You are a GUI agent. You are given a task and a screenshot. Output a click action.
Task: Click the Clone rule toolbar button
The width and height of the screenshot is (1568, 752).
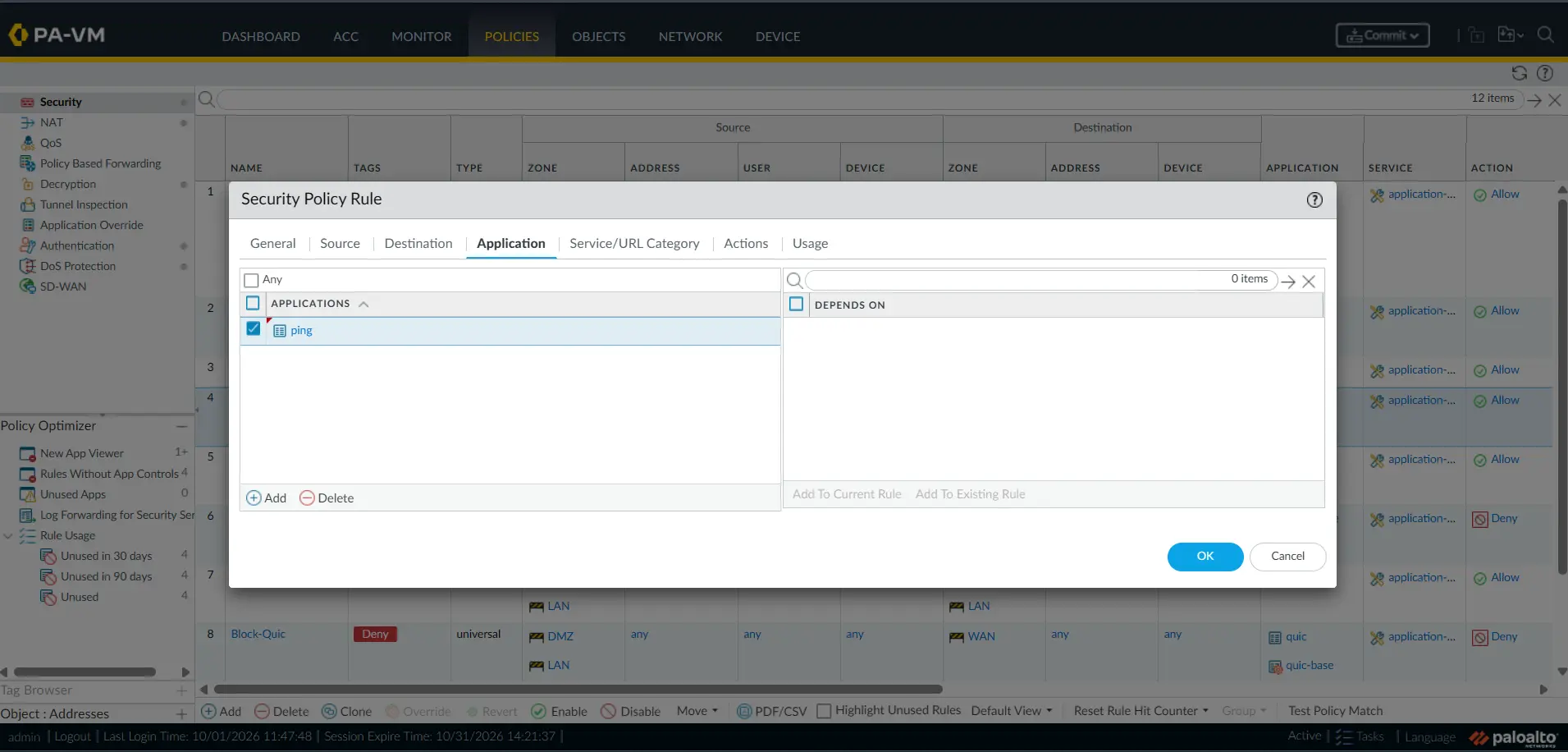pyautogui.click(x=346, y=711)
